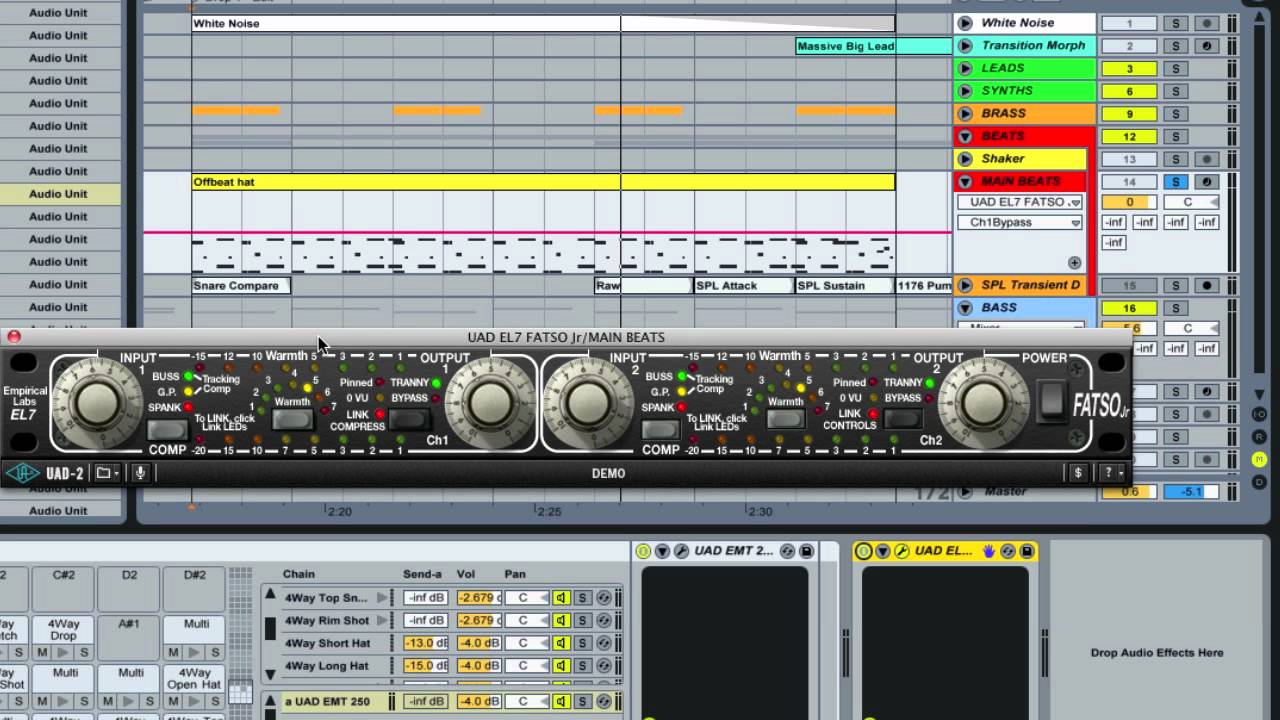The image size is (1280, 720).
Task: Click hand icon on UAD EL device
Action: pyautogui.click(x=989, y=551)
